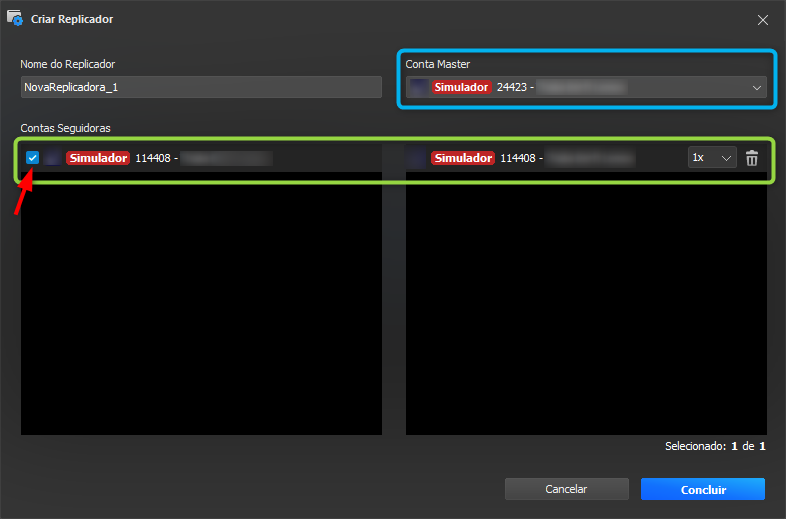
Task: Click the Criar Replicador window icon
Action: pyautogui.click(x=15, y=19)
